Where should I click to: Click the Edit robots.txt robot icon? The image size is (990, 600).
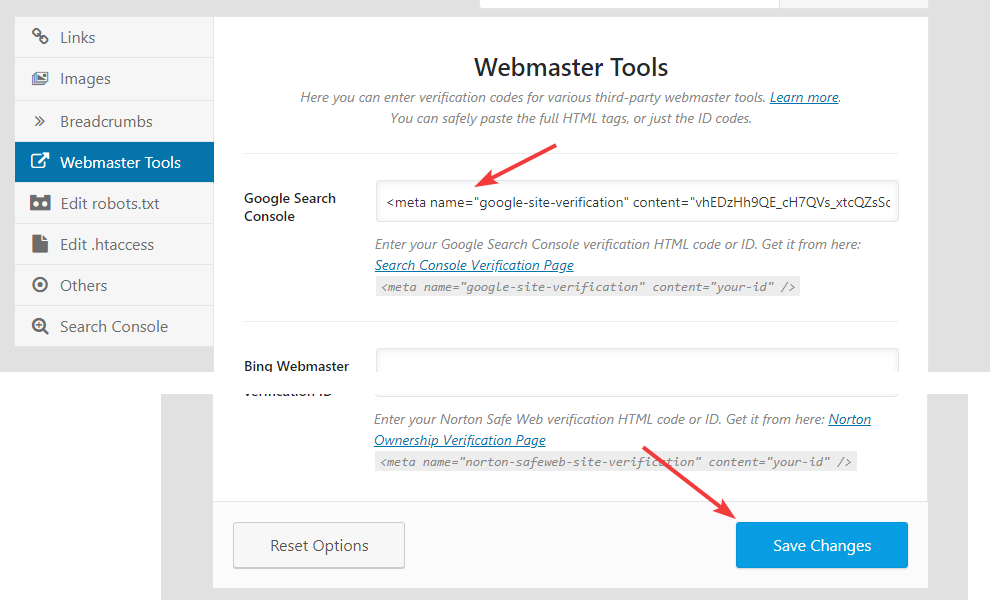40,203
